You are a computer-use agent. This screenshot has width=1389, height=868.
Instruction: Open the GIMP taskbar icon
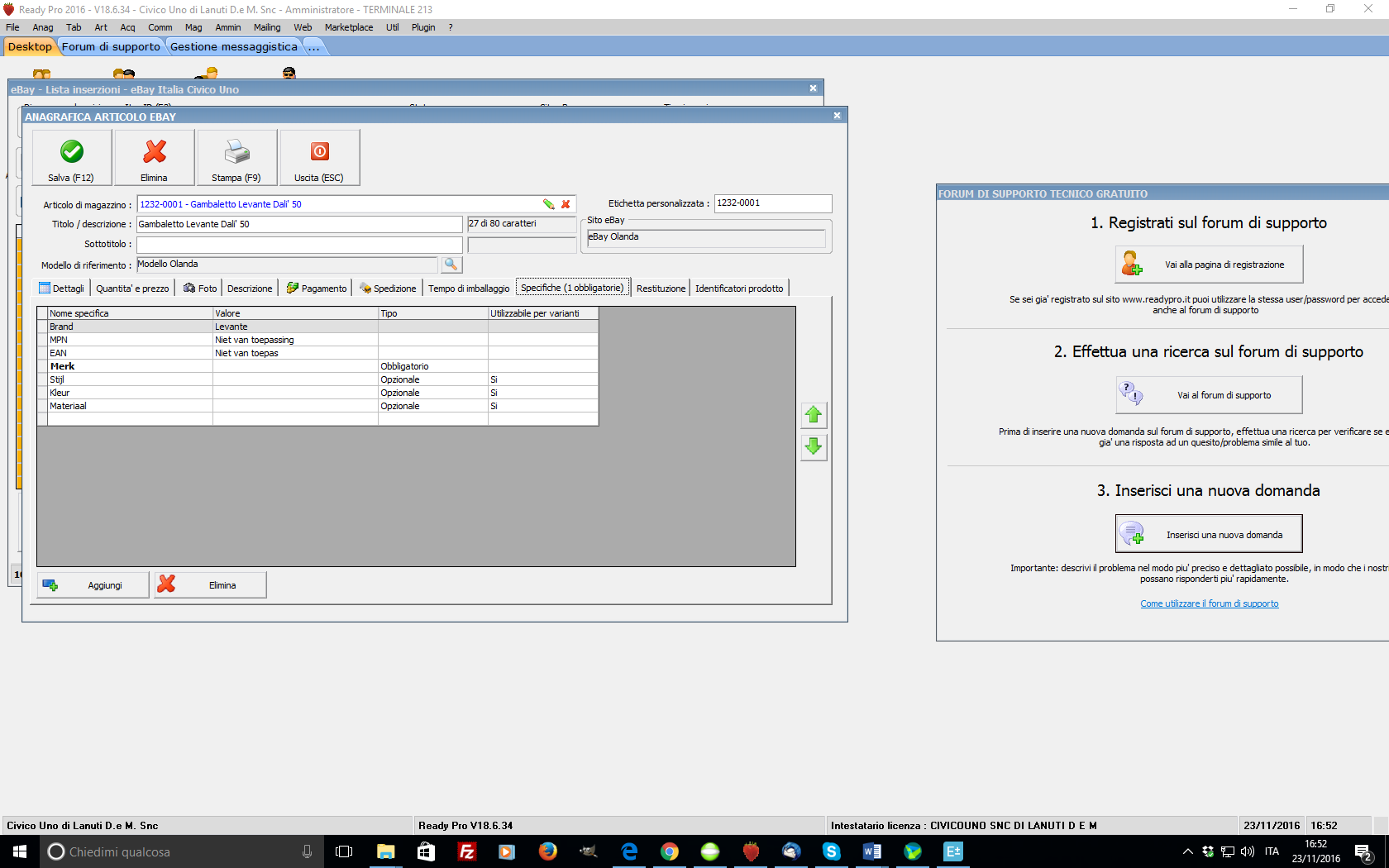pyautogui.click(x=588, y=851)
